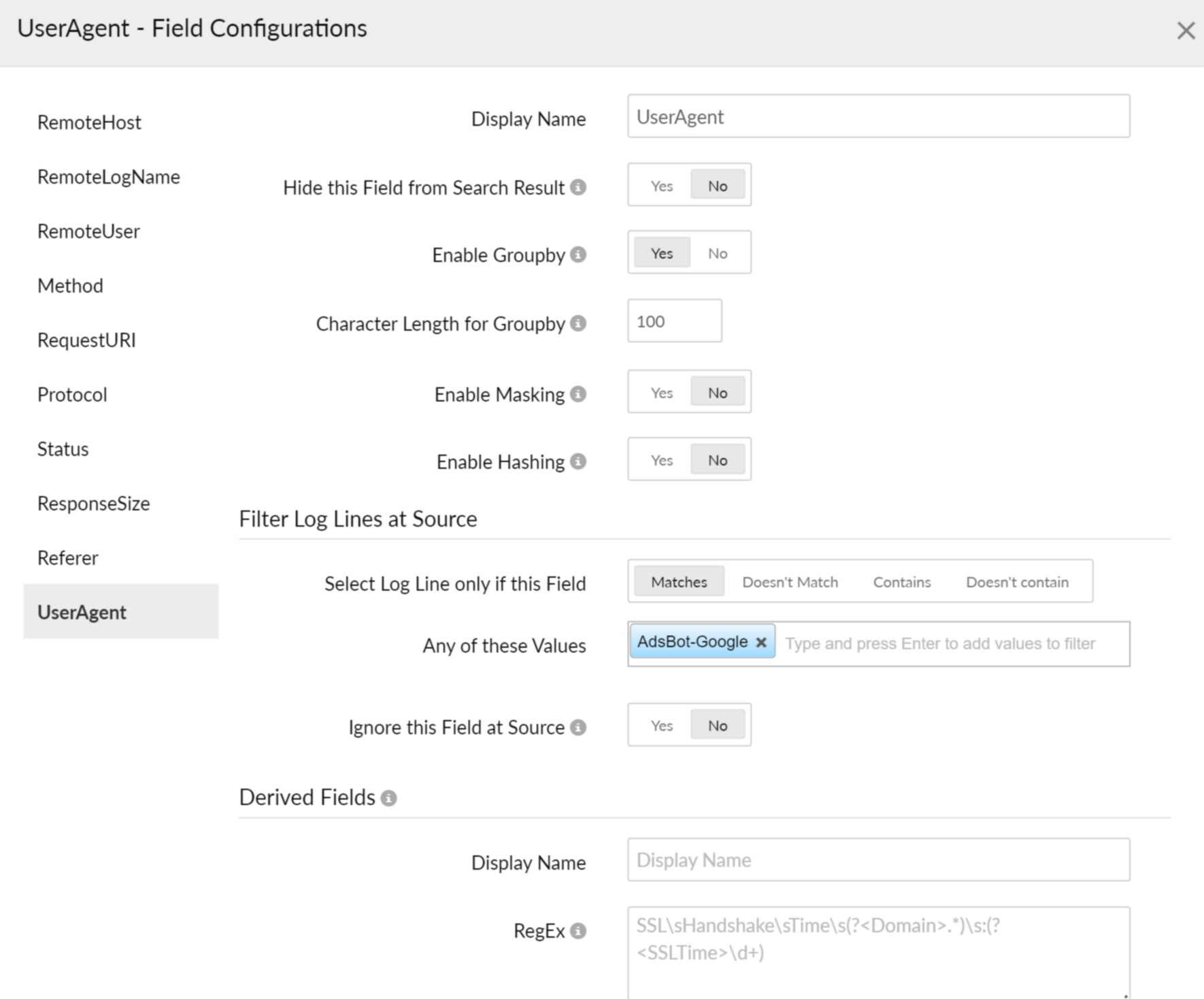Close the Field Configurations dialog
The image size is (1204, 999).
pyautogui.click(x=1186, y=30)
